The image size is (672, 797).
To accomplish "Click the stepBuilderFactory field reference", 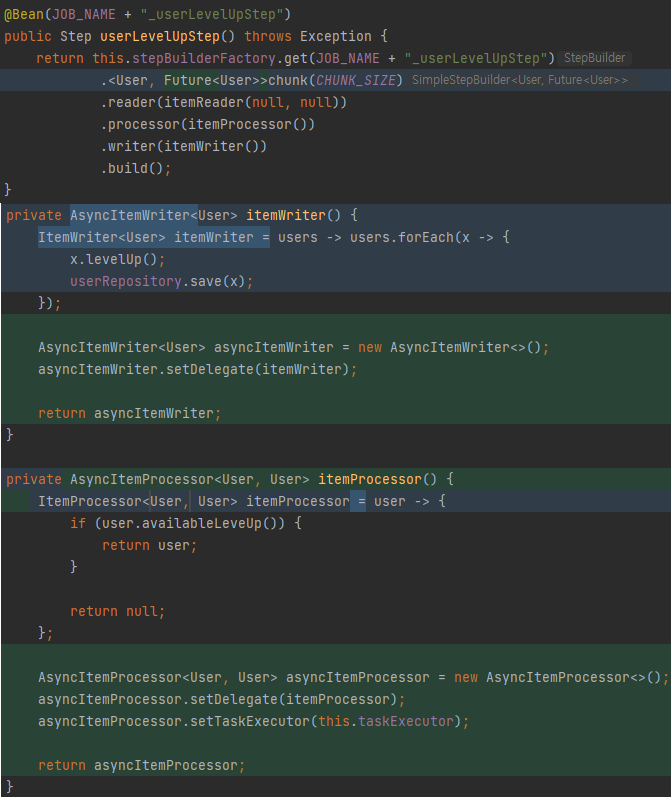I will 204,58.
